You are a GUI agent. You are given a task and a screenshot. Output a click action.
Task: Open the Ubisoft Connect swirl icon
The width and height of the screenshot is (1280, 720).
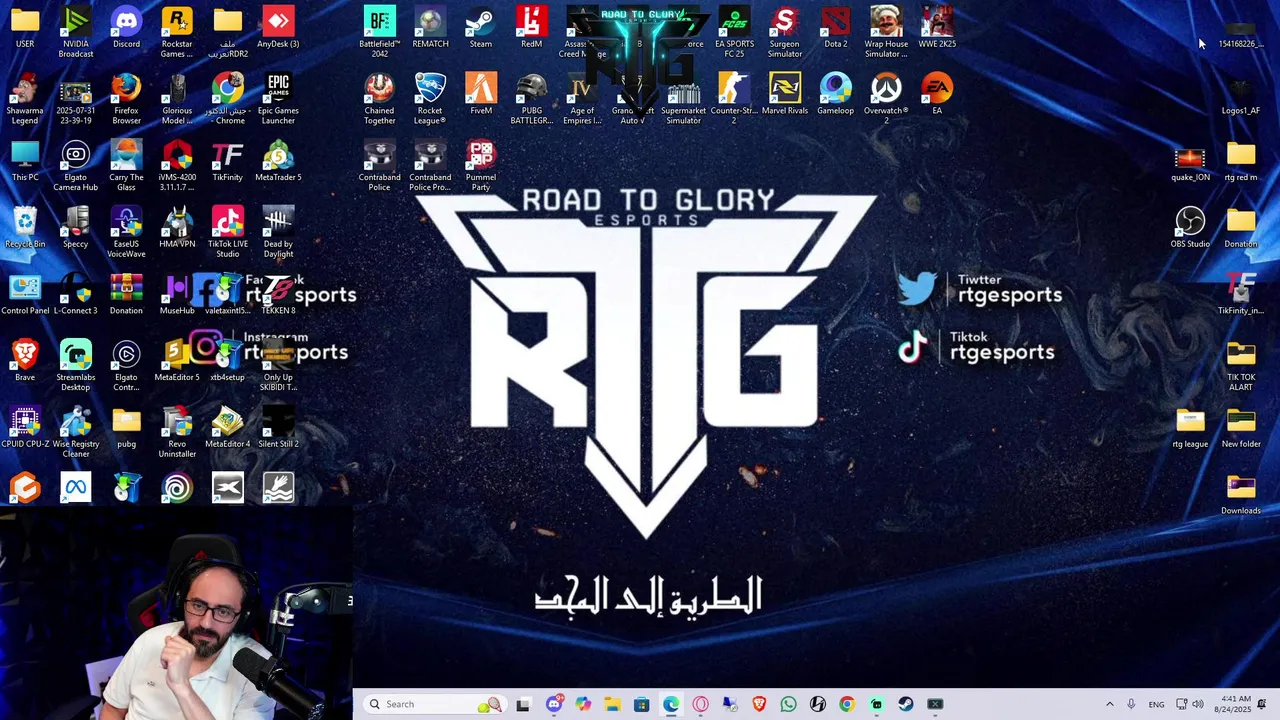[x=177, y=487]
